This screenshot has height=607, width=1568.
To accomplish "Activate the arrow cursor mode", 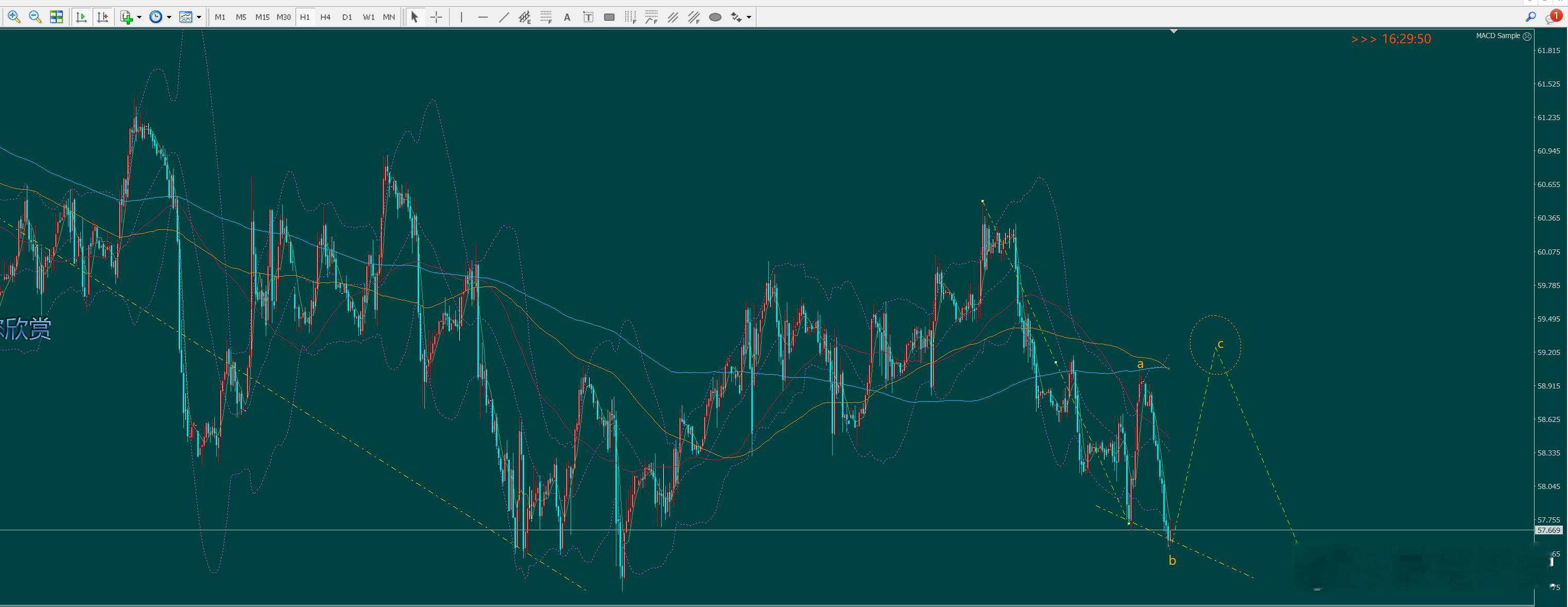I will tap(415, 17).
